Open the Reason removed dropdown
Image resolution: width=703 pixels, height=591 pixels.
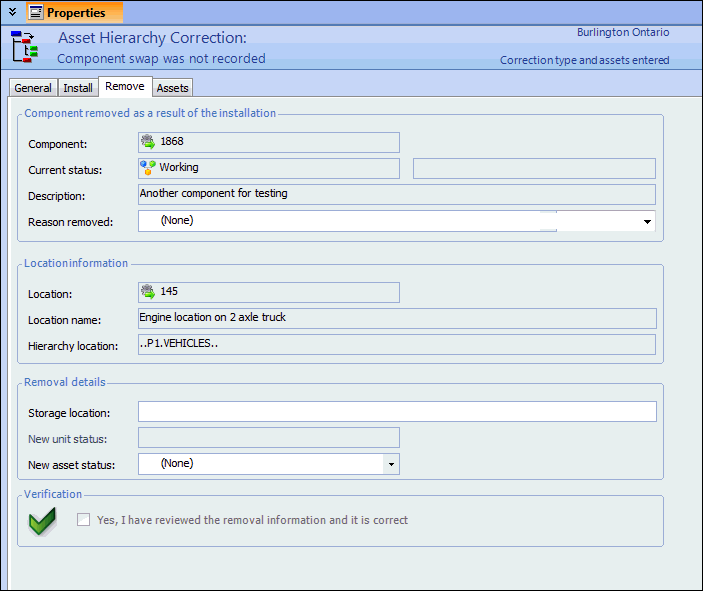point(646,221)
